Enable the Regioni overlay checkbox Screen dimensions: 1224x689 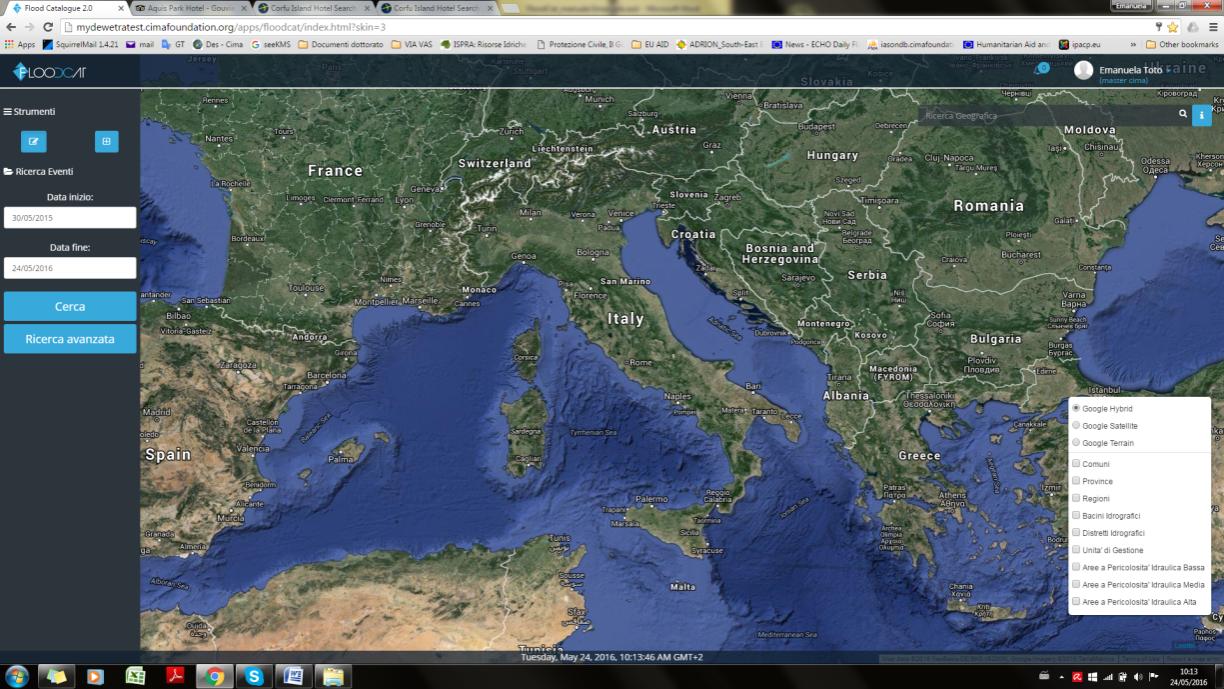click(x=1076, y=498)
